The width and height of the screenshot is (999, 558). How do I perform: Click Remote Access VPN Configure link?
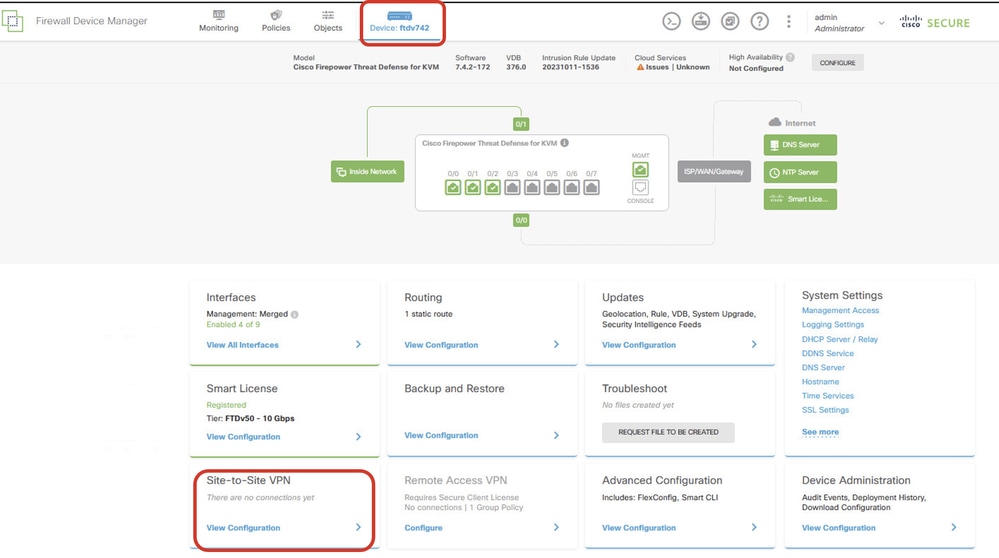click(423, 527)
